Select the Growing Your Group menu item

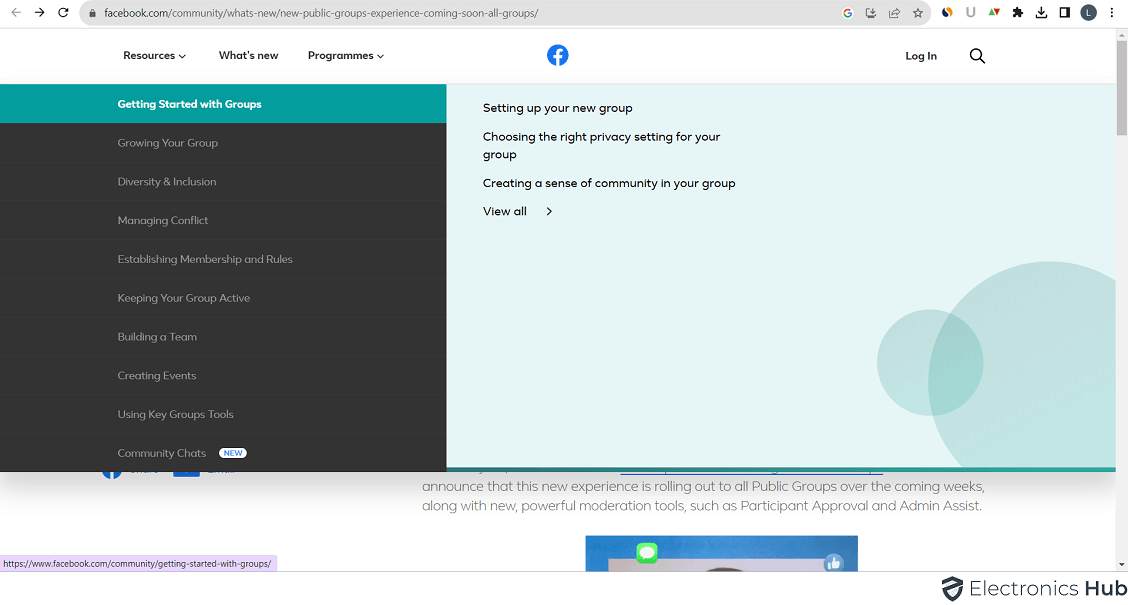point(167,143)
